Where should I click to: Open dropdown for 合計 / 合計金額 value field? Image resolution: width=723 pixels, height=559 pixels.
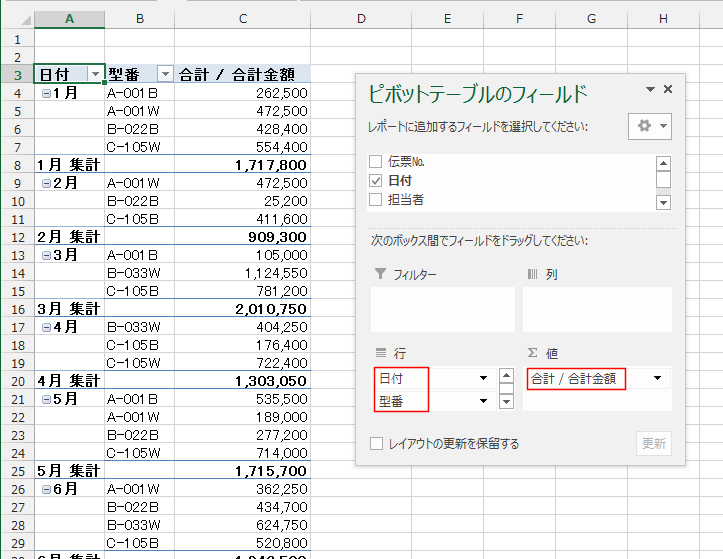658,378
